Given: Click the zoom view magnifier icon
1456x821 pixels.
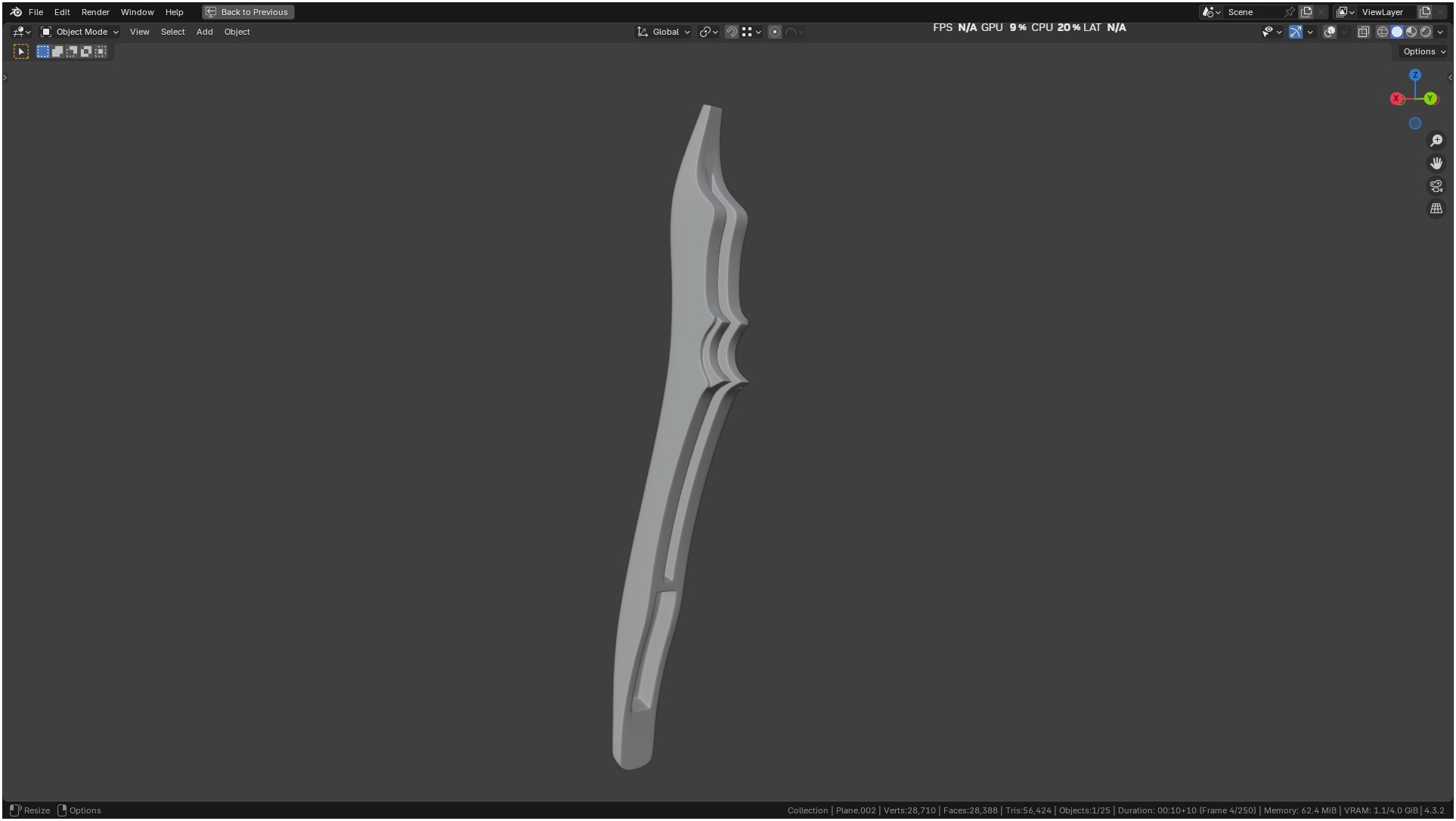Looking at the screenshot, I should click(1436, 141).
